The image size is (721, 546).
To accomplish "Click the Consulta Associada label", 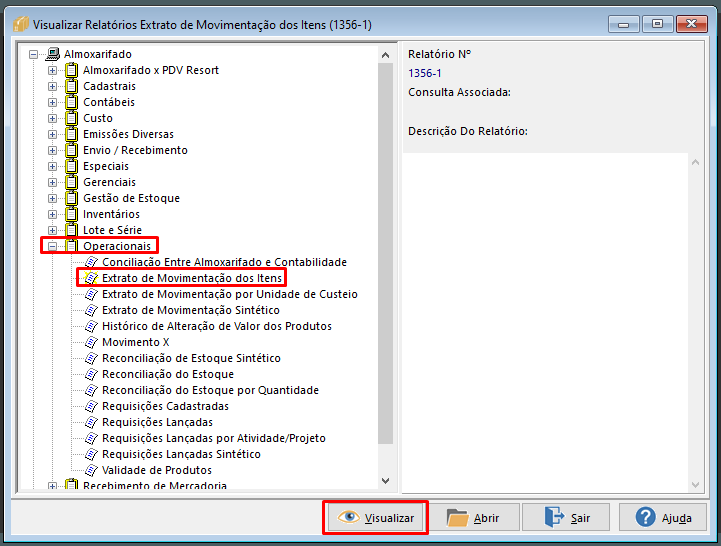I will tap(459, 92).
